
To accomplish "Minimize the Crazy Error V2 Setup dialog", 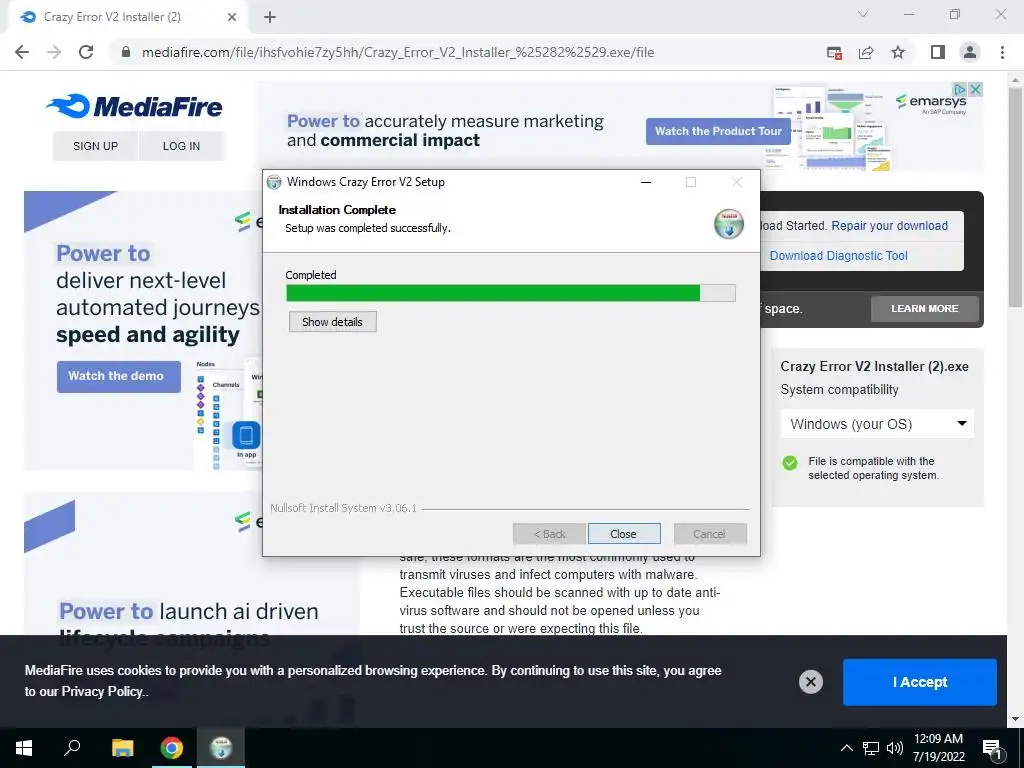I will 646,182.
